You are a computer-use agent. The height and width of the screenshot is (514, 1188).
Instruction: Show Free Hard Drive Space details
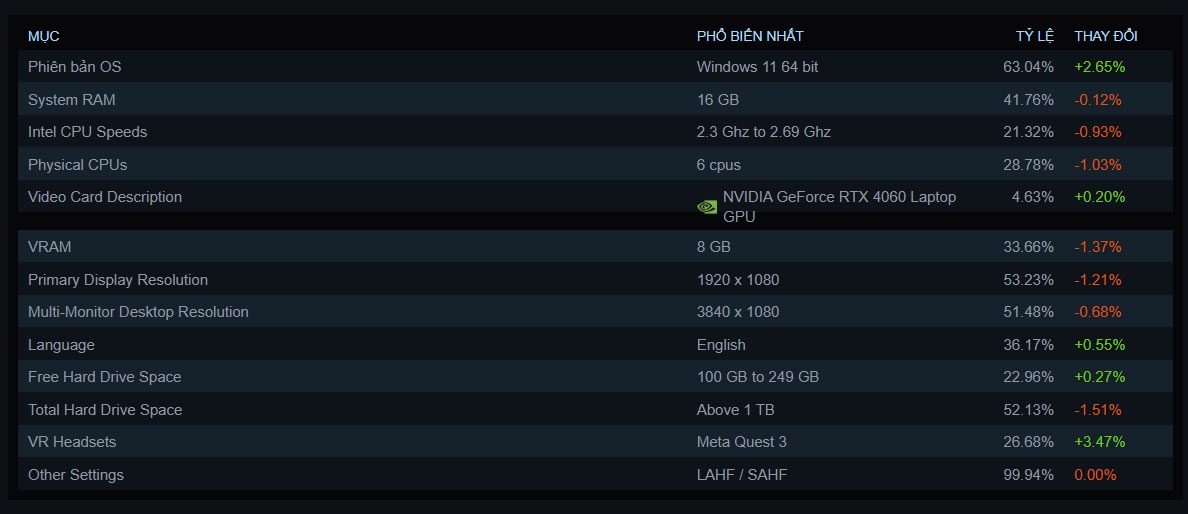point(105,377)
